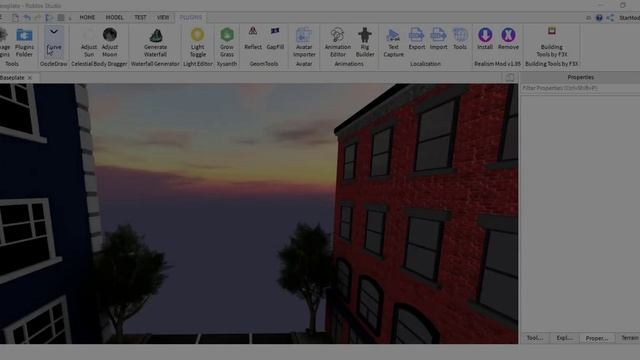Click the New file icon in quick access toolbar
This screenshot has height=360, width=640.
(15, 18)
